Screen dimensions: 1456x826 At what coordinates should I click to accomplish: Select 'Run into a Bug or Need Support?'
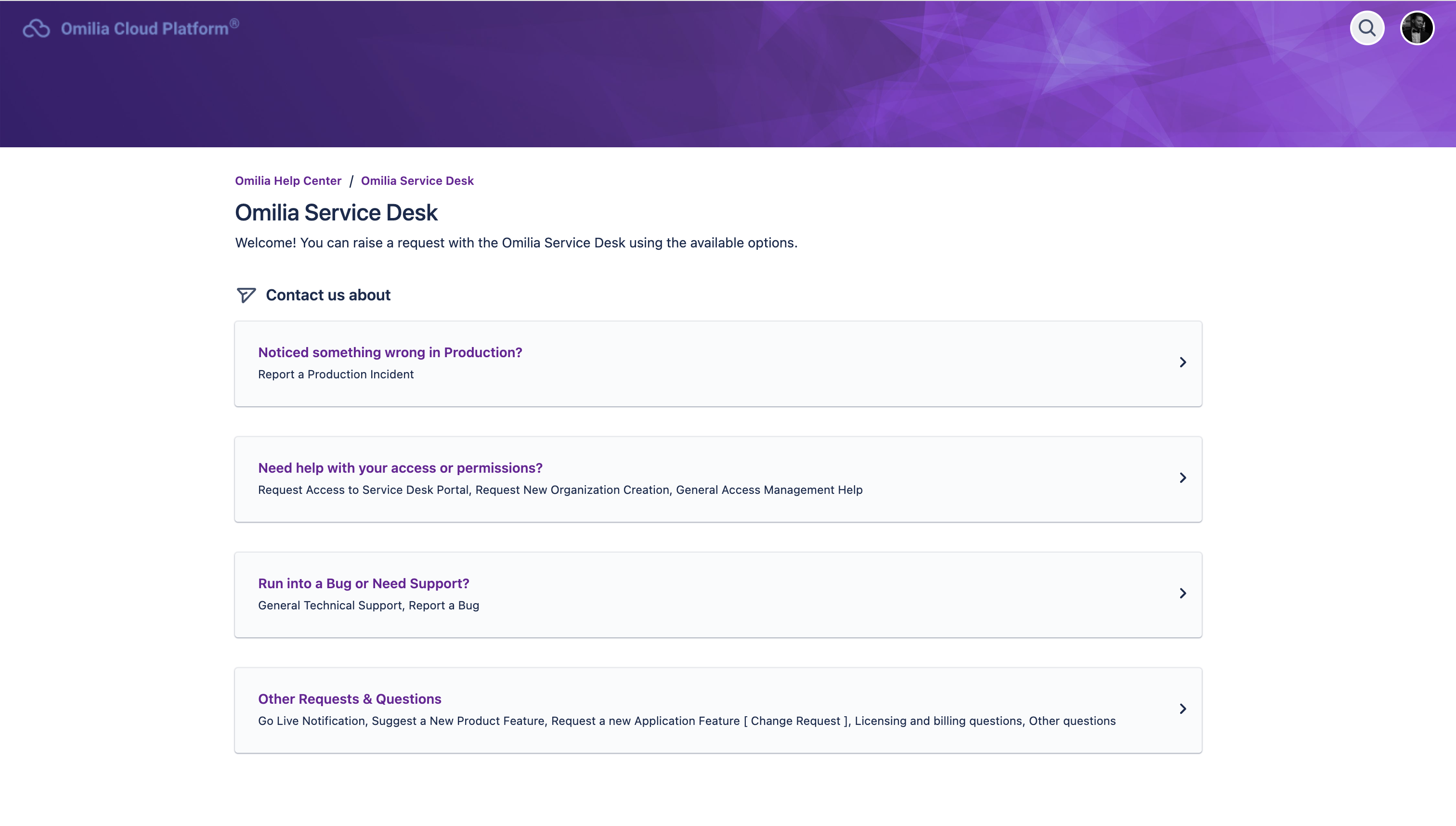(363, 583)
